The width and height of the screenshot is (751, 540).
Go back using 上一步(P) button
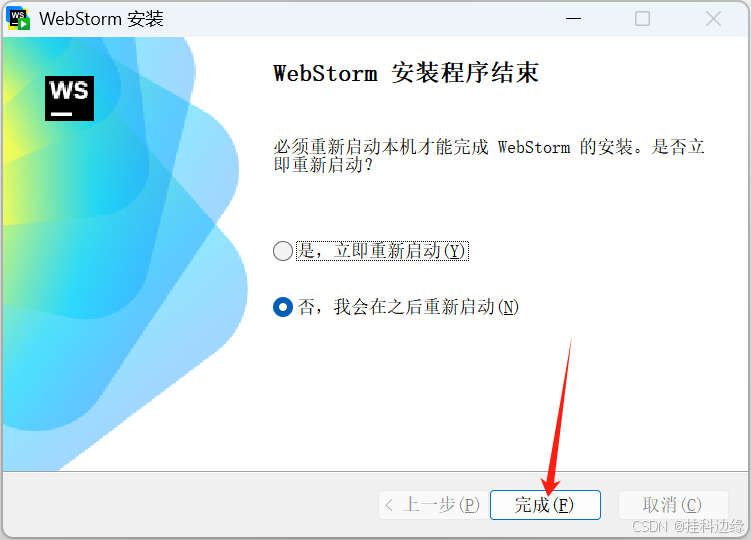[433, 505]
